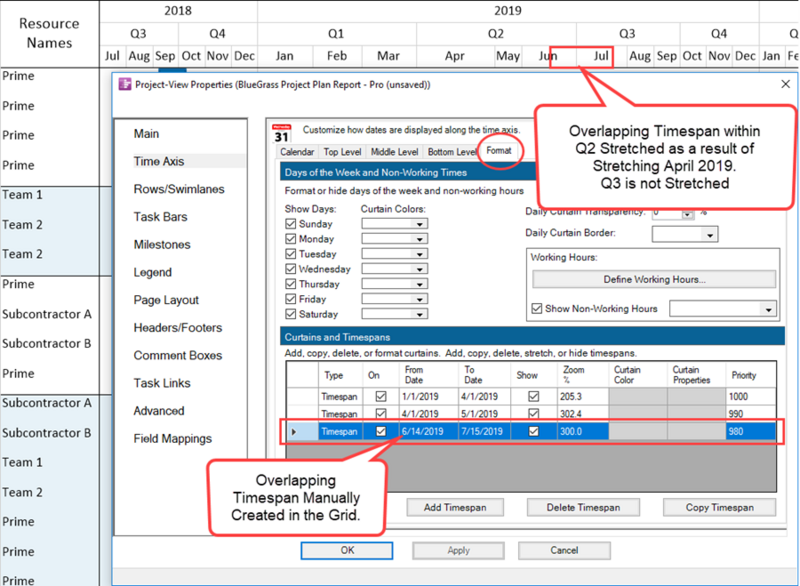Screen dimensions: 800x586
Task: Toggle On checkbox for 1/1/2019 timespan
Action: coord(381,396)
